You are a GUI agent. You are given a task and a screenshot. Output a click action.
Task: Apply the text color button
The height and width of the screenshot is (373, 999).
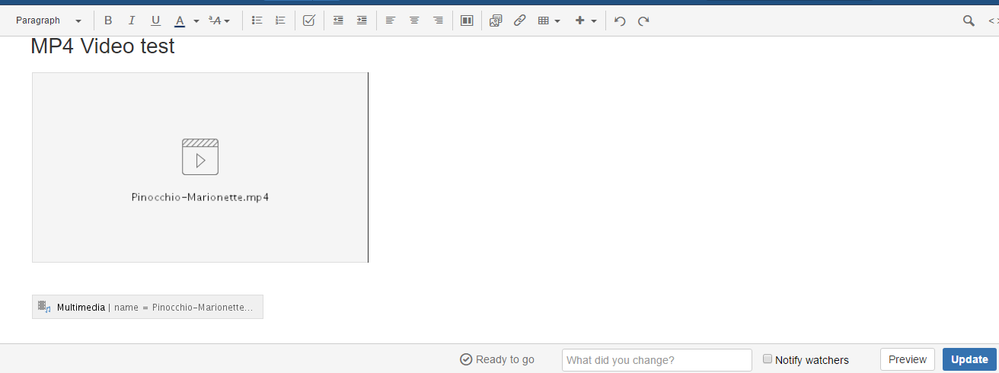tap(180, 20)
